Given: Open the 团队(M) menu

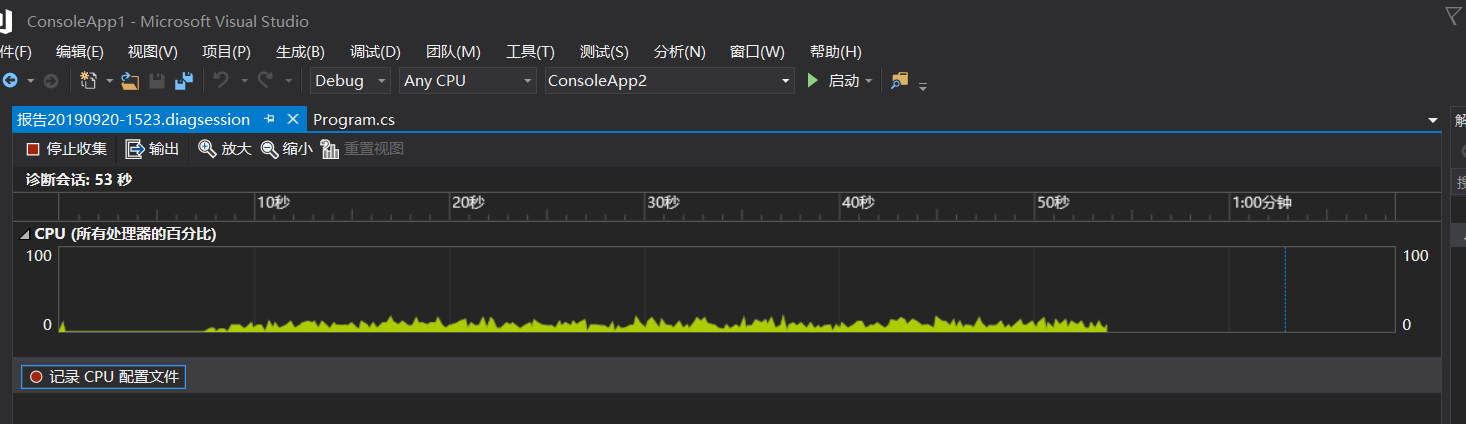Looking at the screenshot, I should (453, 52).
